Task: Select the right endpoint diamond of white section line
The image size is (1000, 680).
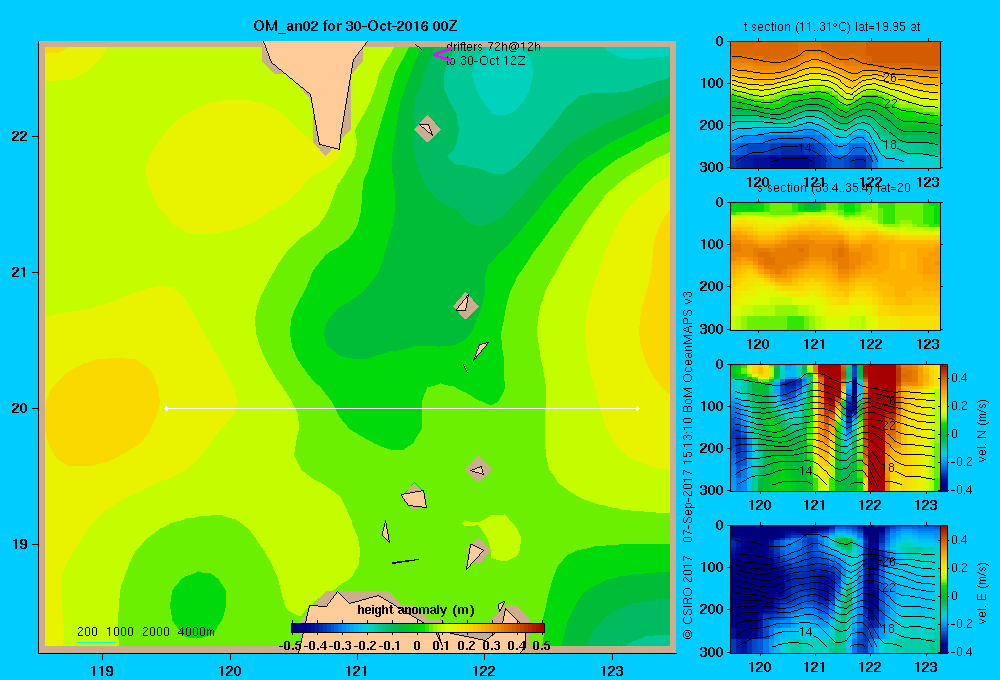Action: click(638, 408)
